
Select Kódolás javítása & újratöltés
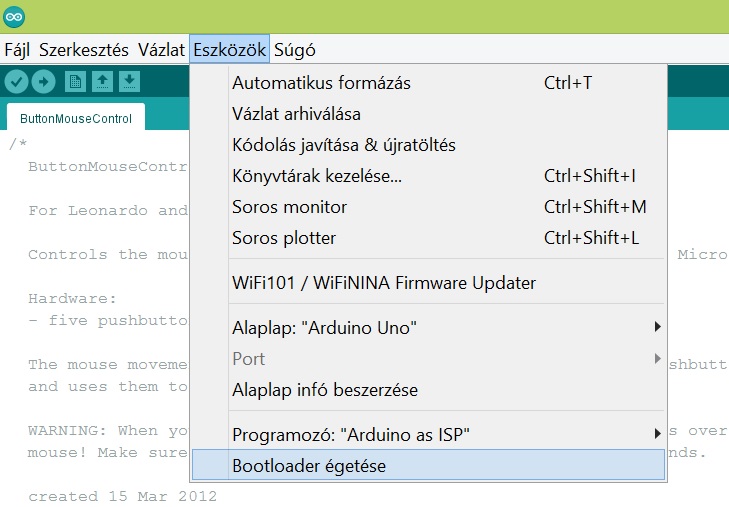point(428,145)
